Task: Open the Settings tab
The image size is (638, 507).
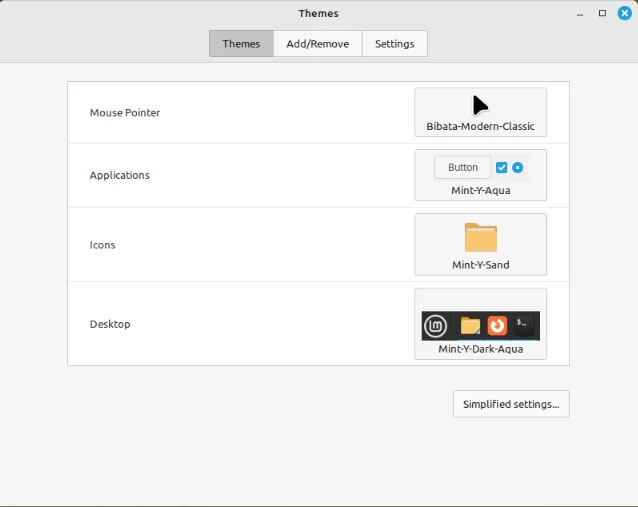Action: point(395,44)
